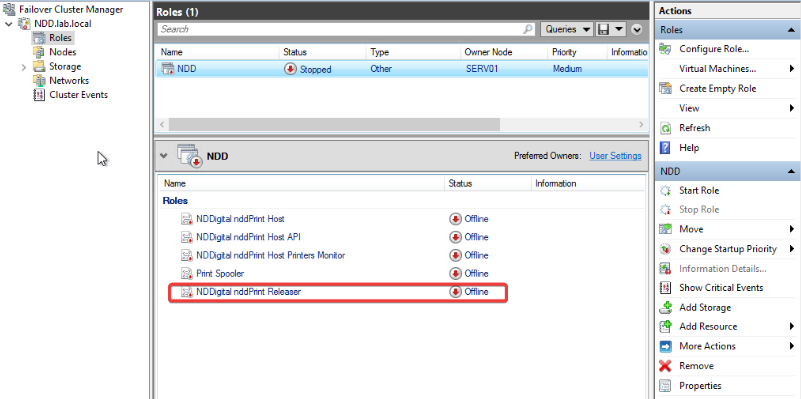Viewport: 801px width, 399px height.
Task: Click the Refresh icon in Actions
Action: (665, 128)
